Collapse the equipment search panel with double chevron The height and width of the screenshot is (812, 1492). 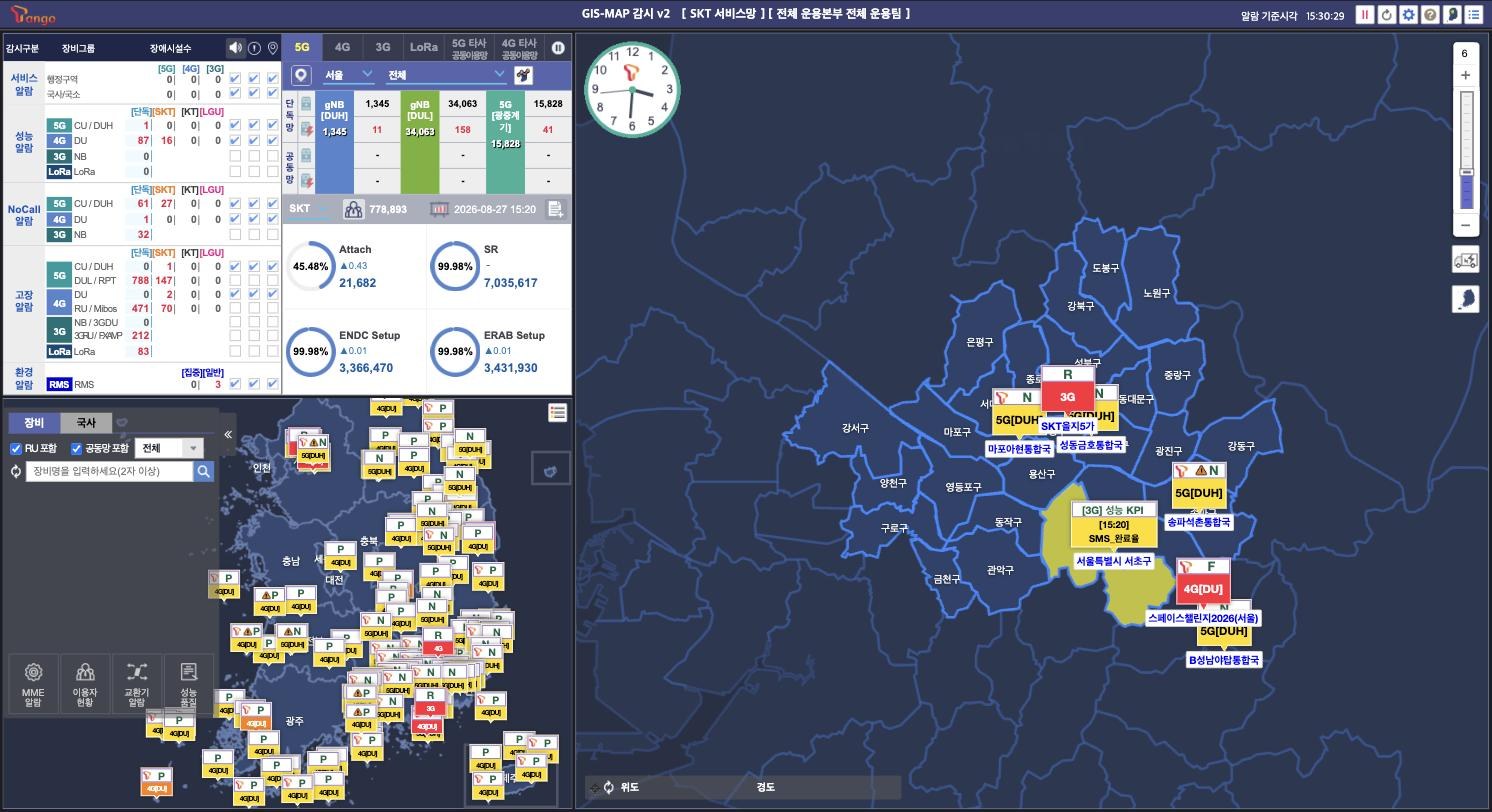pos(228,434)
